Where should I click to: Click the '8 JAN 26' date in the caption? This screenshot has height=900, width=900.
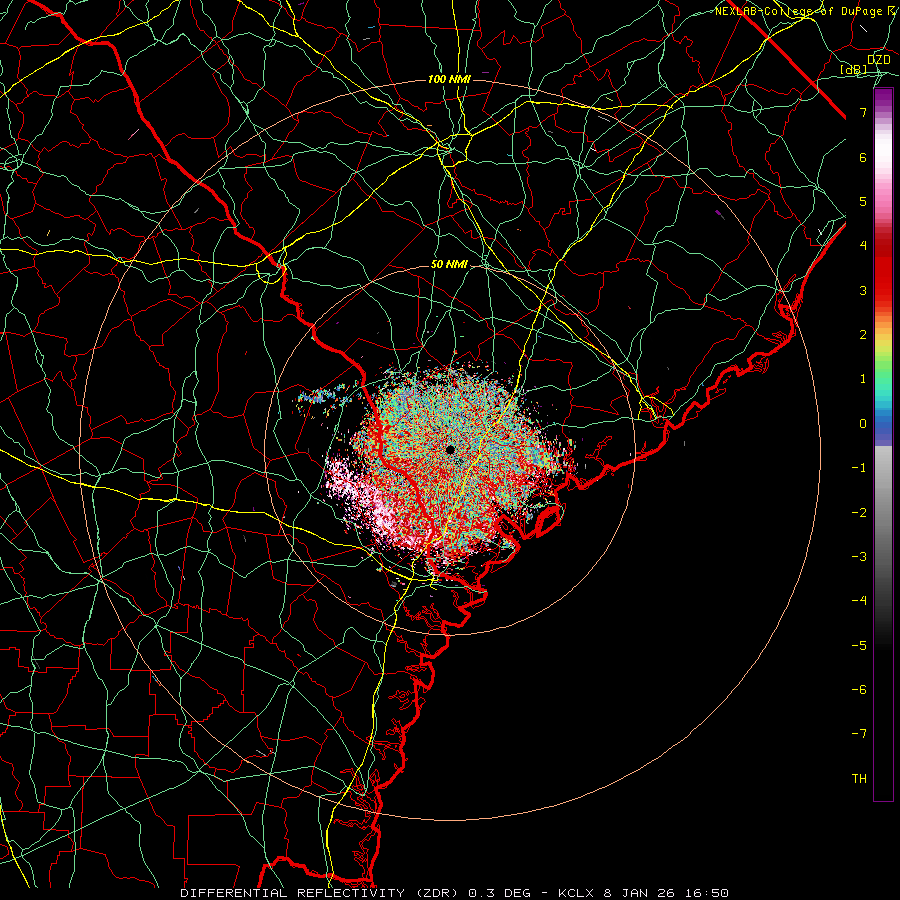click(x=639, y=893)
